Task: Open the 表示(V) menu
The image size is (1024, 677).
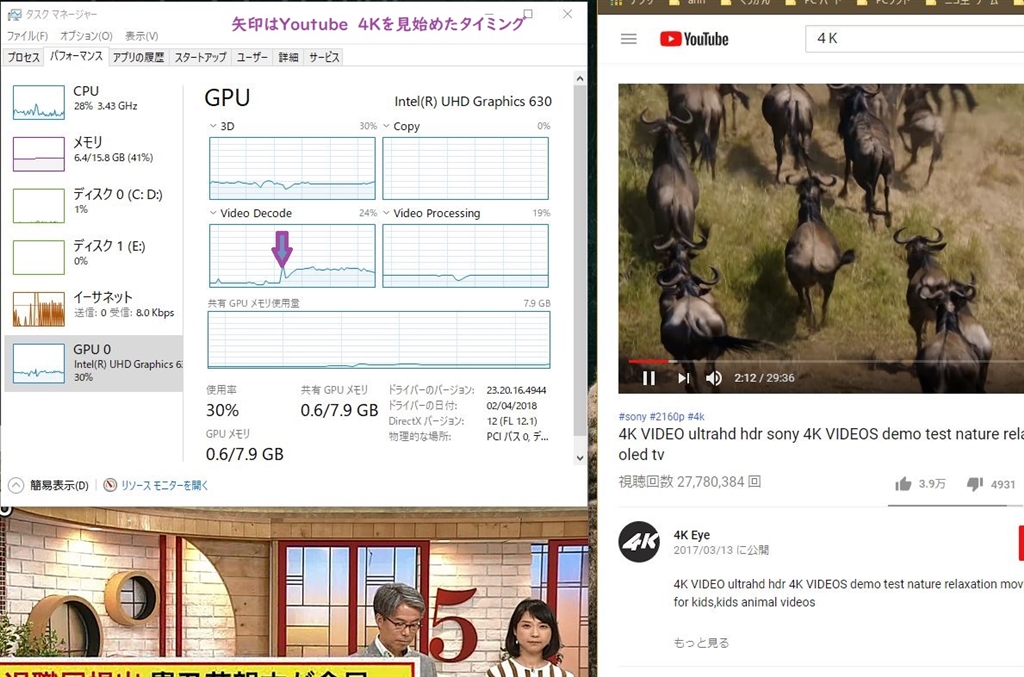Action: (142, 36)
